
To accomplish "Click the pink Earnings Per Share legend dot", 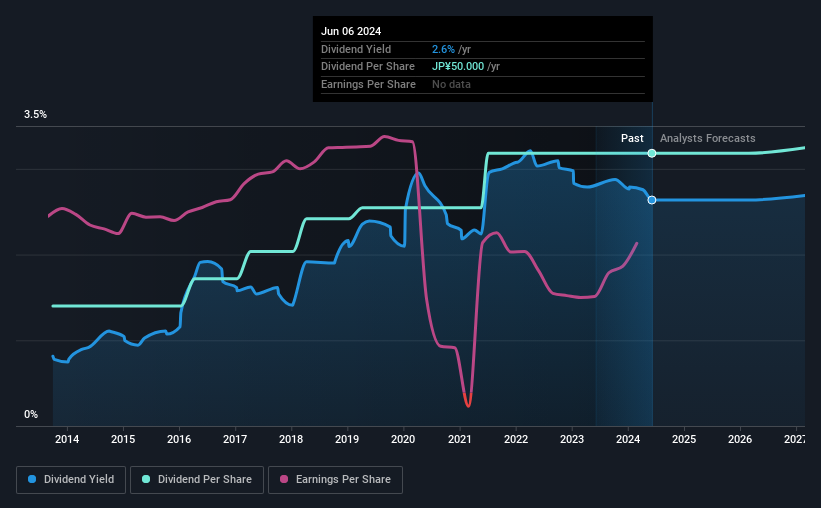I will [284, 479].
